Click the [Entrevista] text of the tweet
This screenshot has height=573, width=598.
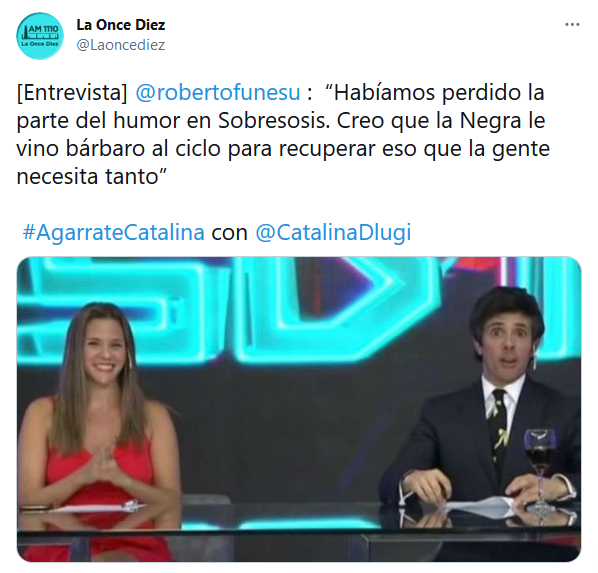pyautogui.click(x=72, y=93)
